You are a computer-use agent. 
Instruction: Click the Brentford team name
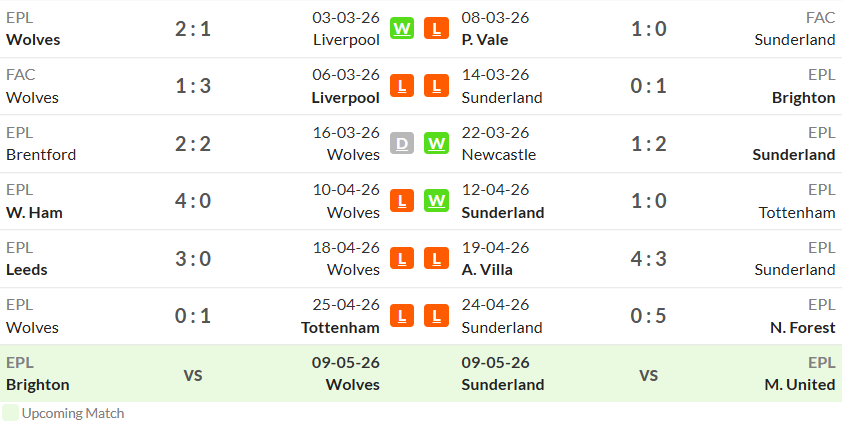tap(41, 155)
